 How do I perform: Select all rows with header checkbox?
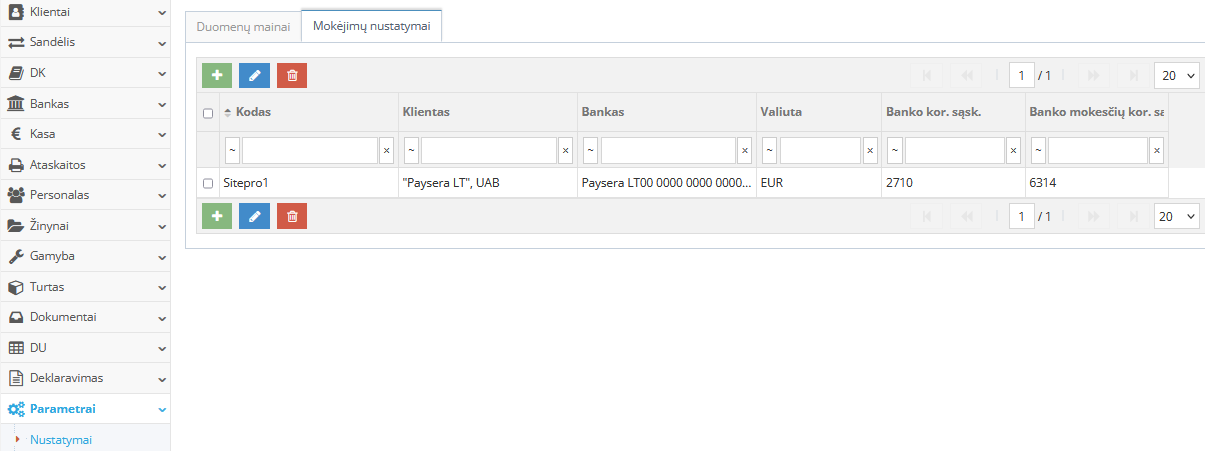coord(208,113)
